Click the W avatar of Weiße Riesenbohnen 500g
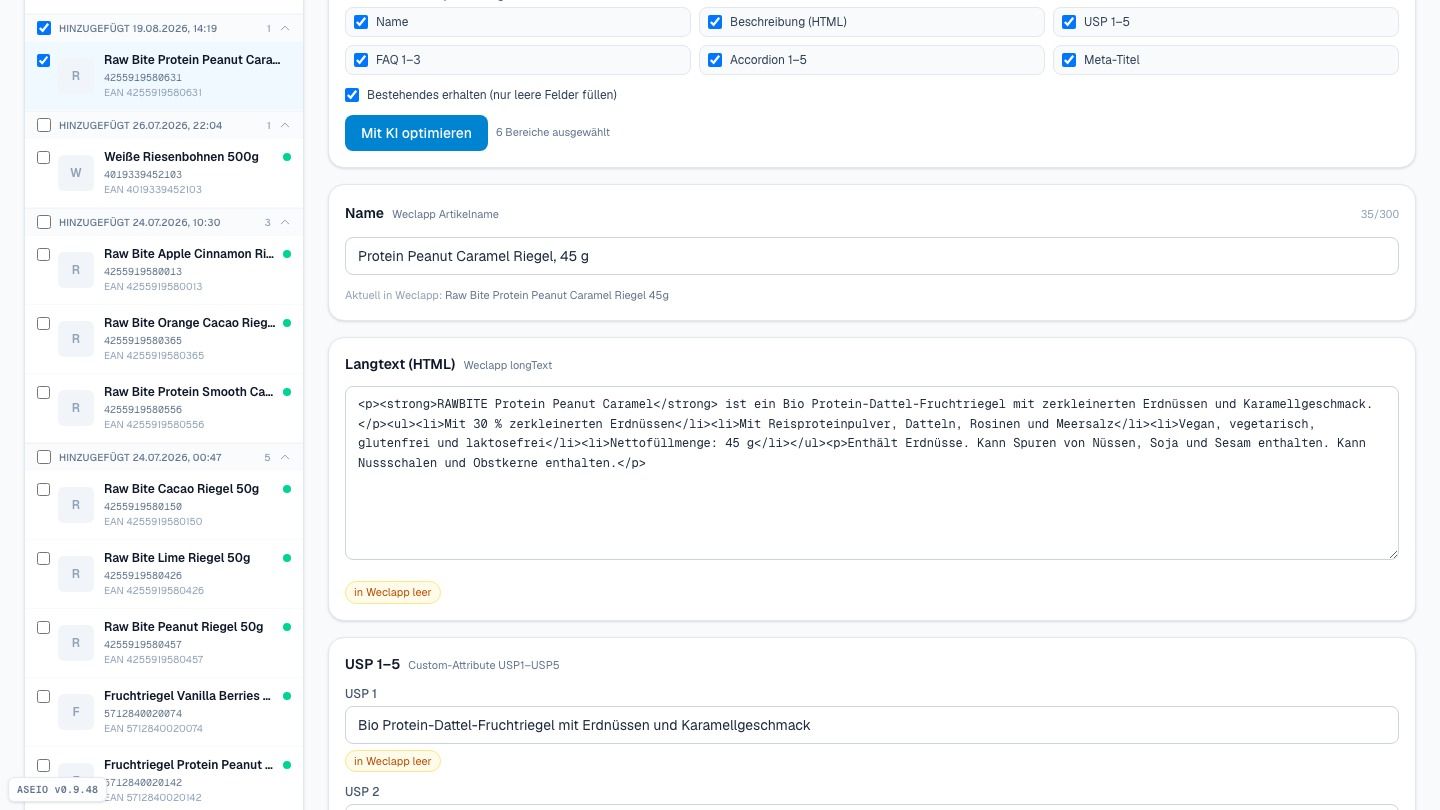Viewport: 1440px width, 810px height. click(76, 174)
